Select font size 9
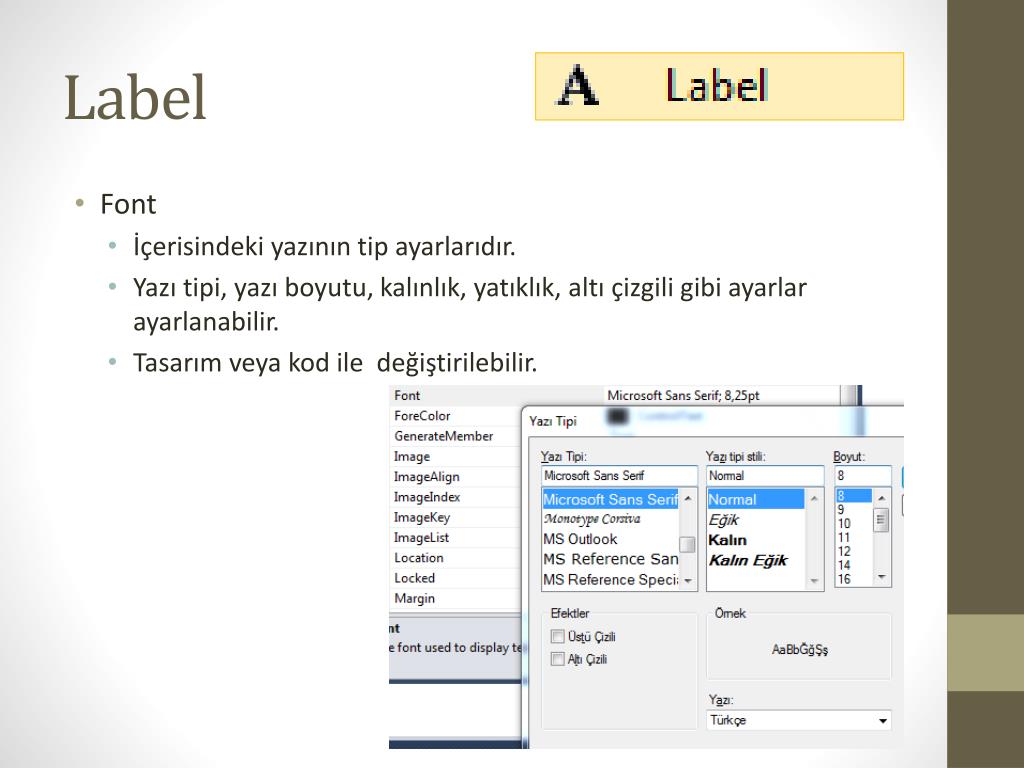This screenshot has width=1024, height=768. coord(854,509)
